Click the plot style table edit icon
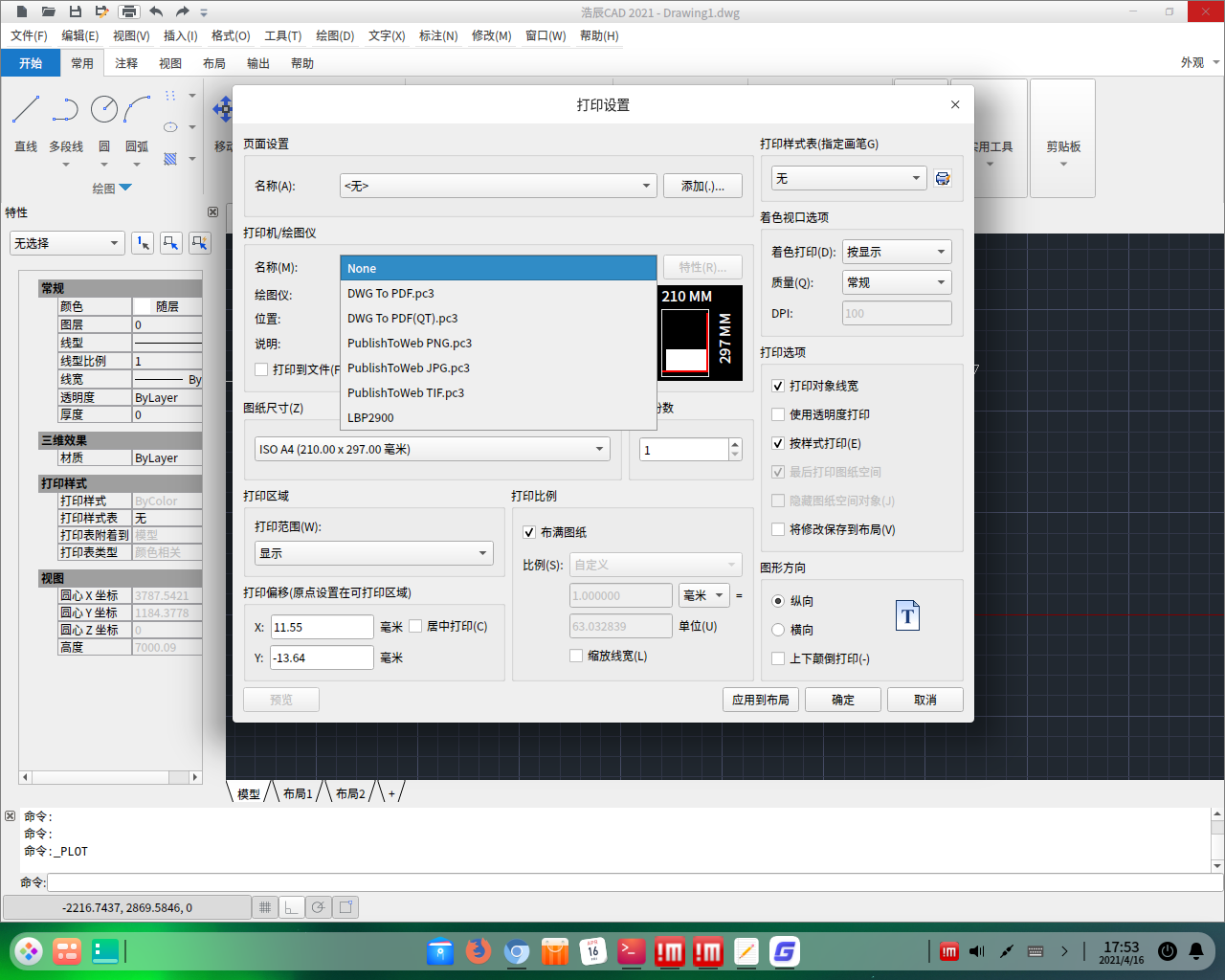This screenshot has width=1225, height=980. coord(943,179)
